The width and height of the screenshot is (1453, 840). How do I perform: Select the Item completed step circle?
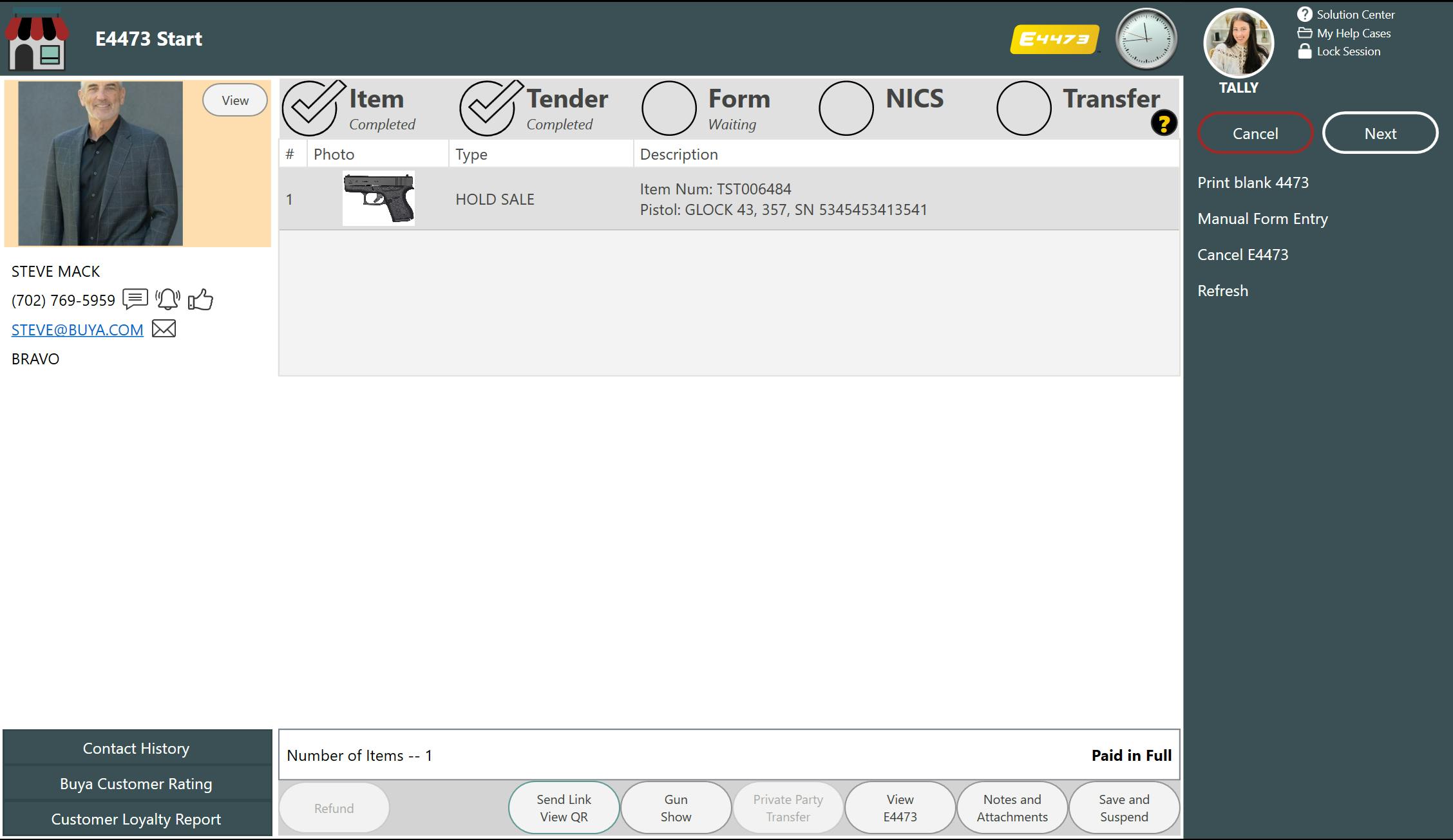pyautogui.click(x=310, y=108)
